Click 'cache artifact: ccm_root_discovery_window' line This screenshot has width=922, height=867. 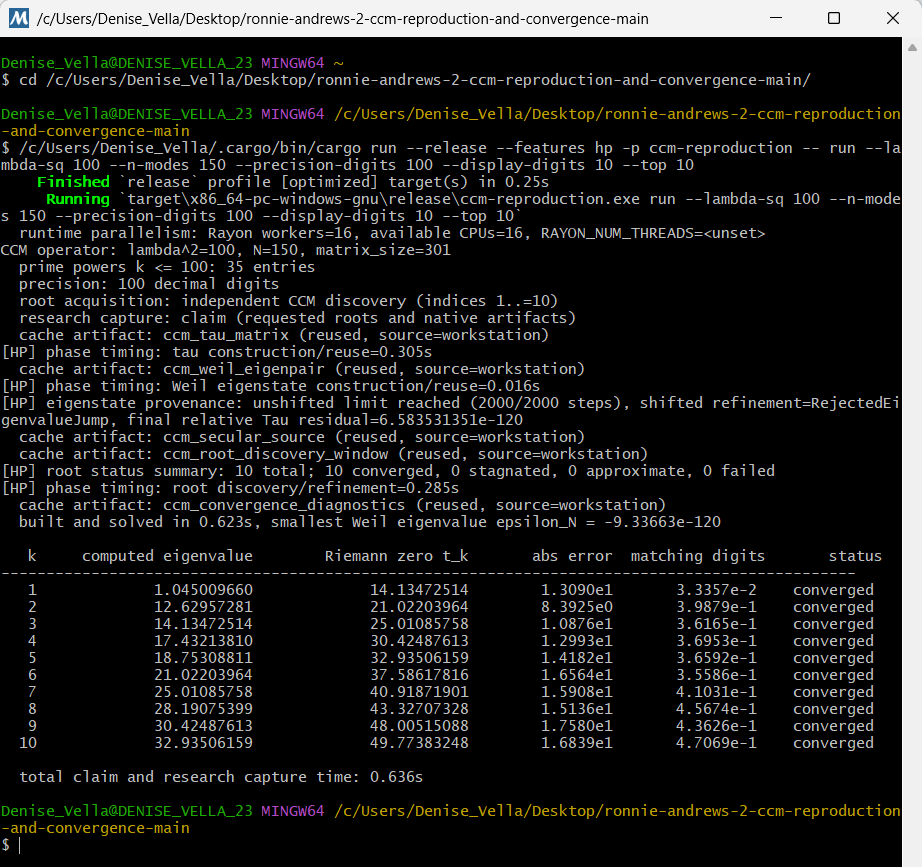pos(333,453)
